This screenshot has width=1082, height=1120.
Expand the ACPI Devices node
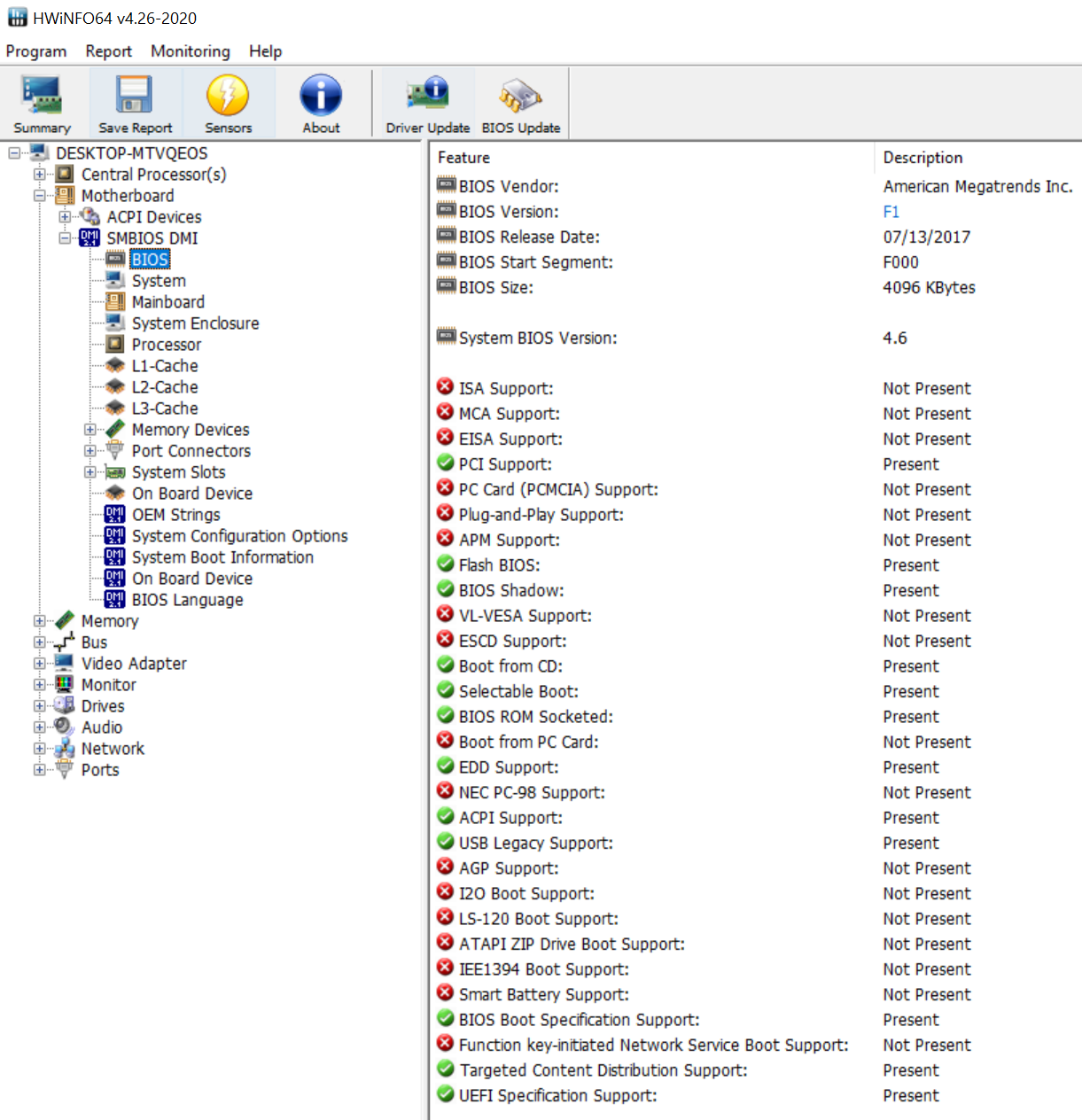65,217
